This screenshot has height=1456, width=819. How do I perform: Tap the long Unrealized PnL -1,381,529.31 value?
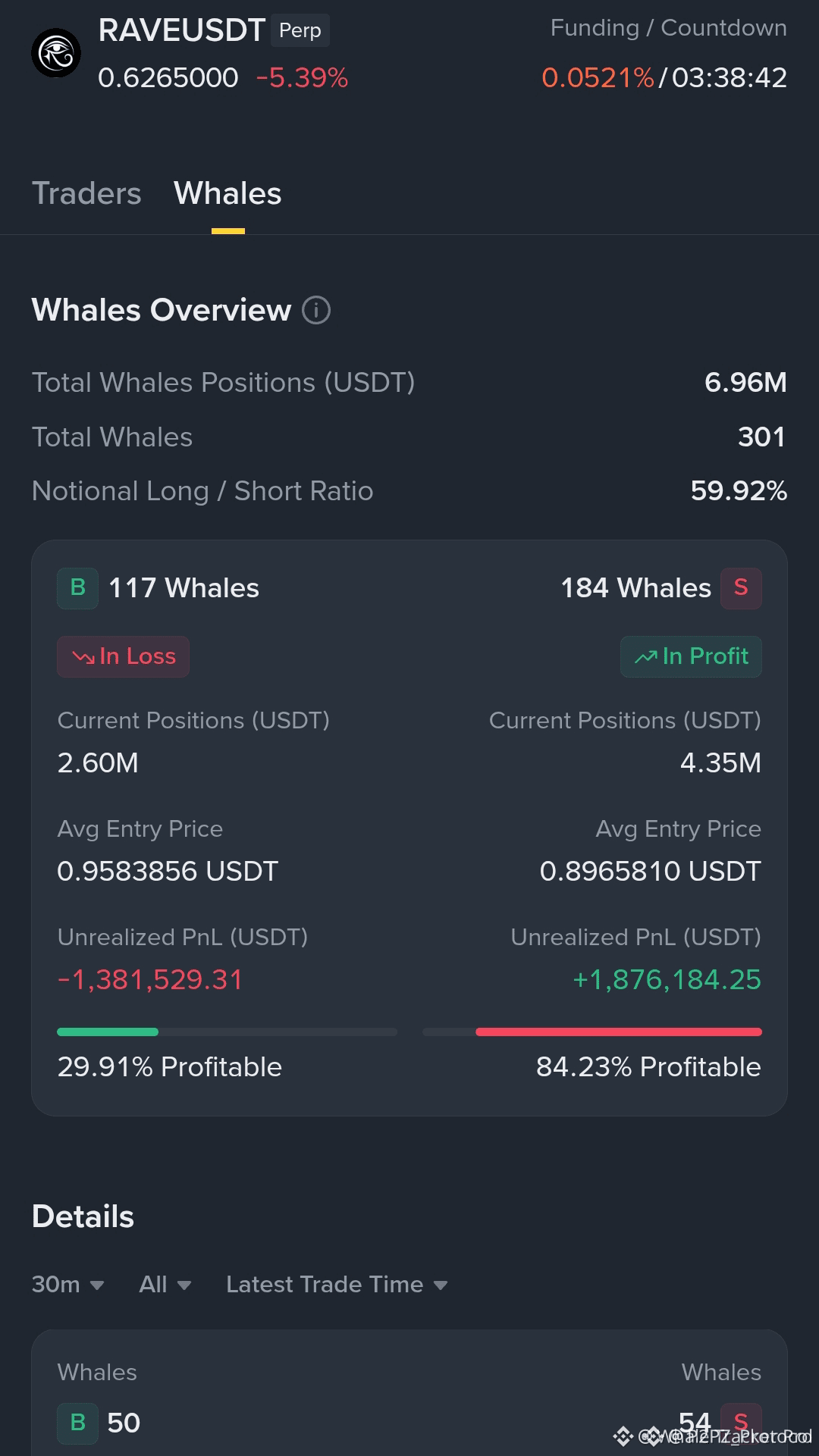point(150,980)
